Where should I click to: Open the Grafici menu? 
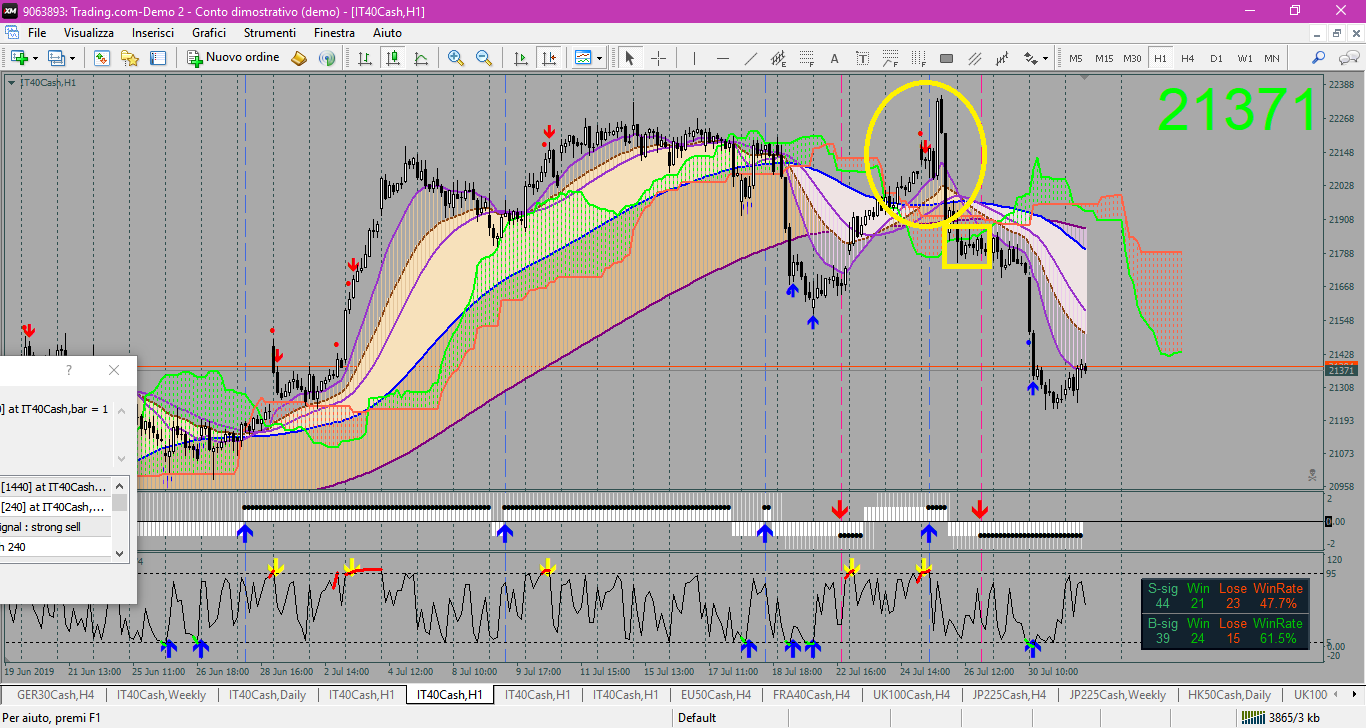(x=209, y=33)
